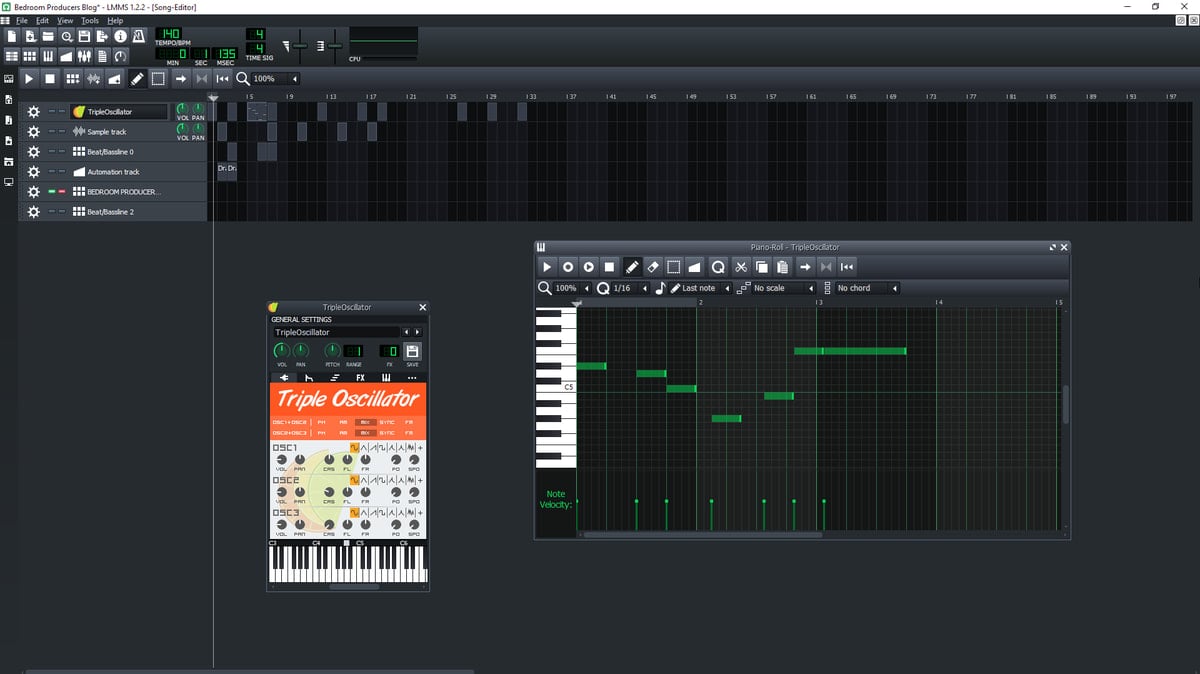Copy selected notes in Piano Roll
1200x674 pixels.
click(x=761, y=267)
